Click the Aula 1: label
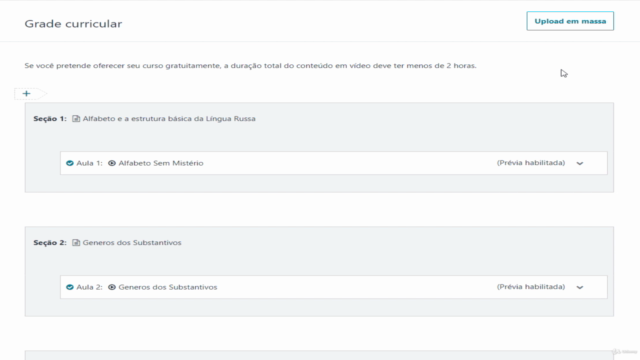Image resolution: width=640 pixels, height=360 pixels. coord(89,163)
